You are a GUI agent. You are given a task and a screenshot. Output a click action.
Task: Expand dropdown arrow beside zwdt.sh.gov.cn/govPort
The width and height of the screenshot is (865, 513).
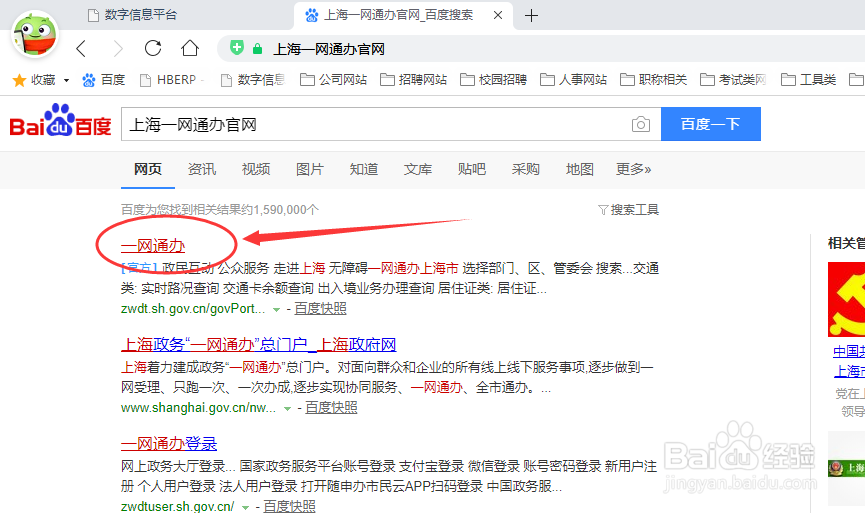(x=276, y=309)
